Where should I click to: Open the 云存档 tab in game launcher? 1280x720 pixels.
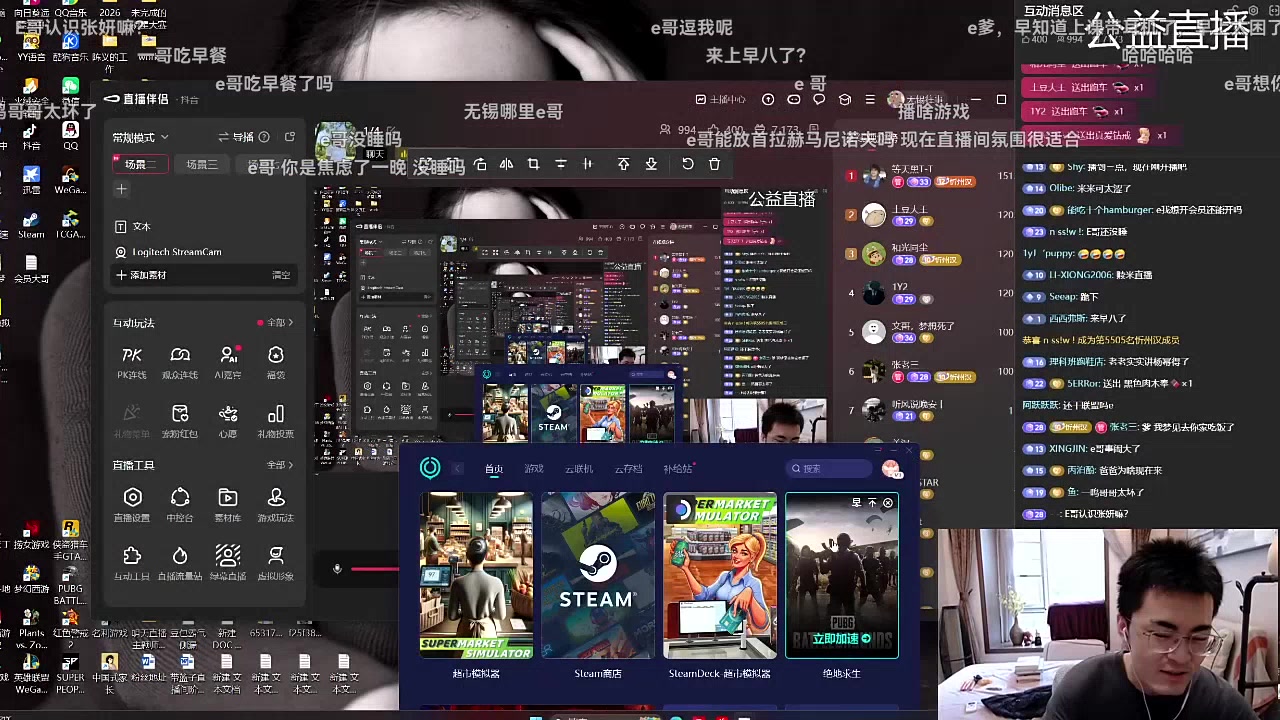tap(628, 469)
